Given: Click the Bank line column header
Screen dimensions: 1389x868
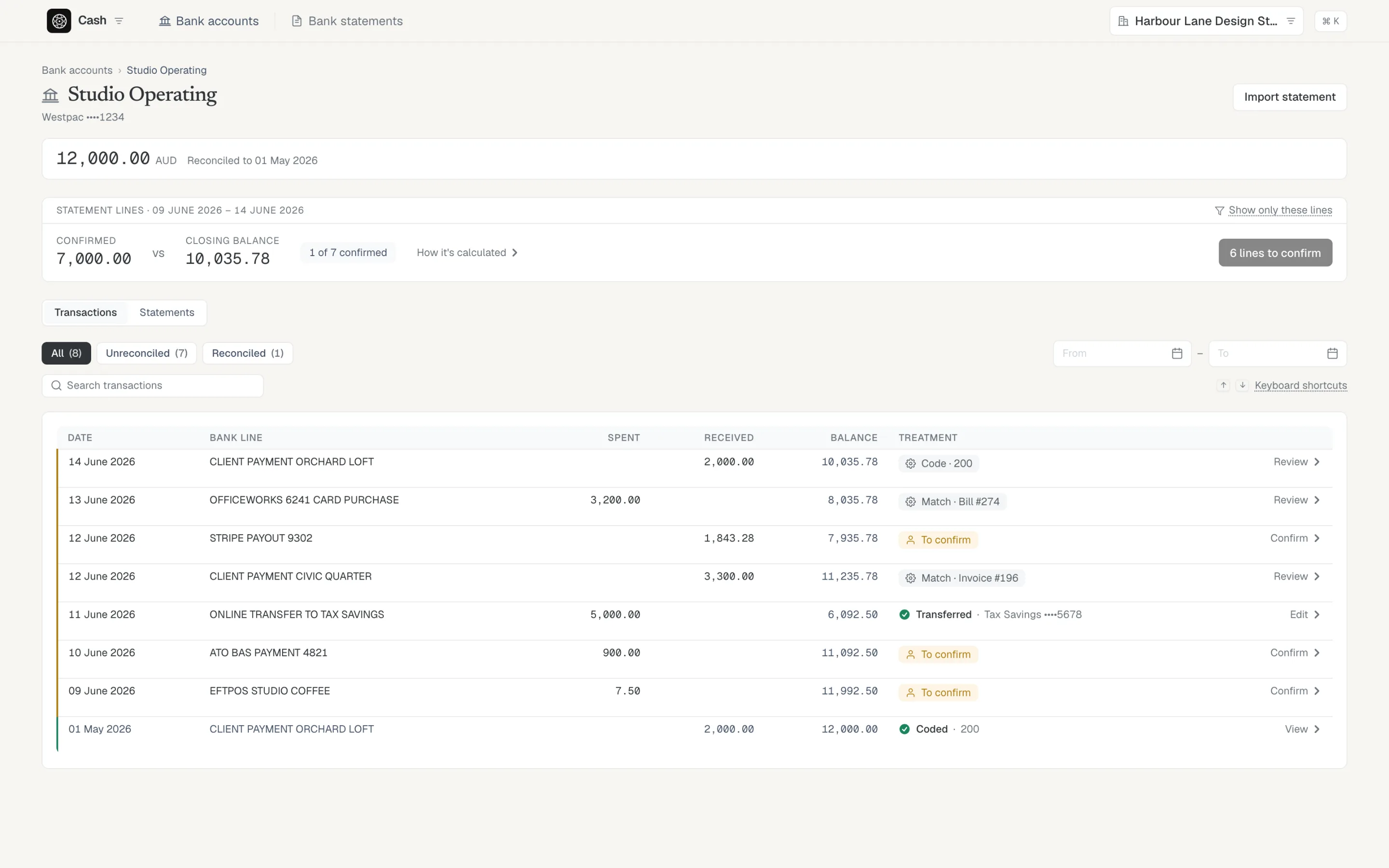Looking at the screenshot, I should [x=236, y=437].
